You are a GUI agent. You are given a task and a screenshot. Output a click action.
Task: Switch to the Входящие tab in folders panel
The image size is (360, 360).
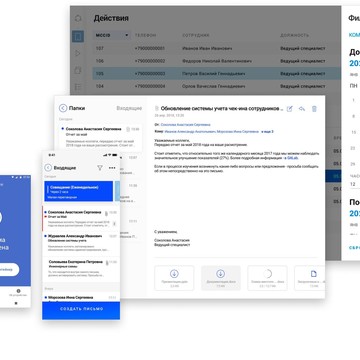point(129,108)
